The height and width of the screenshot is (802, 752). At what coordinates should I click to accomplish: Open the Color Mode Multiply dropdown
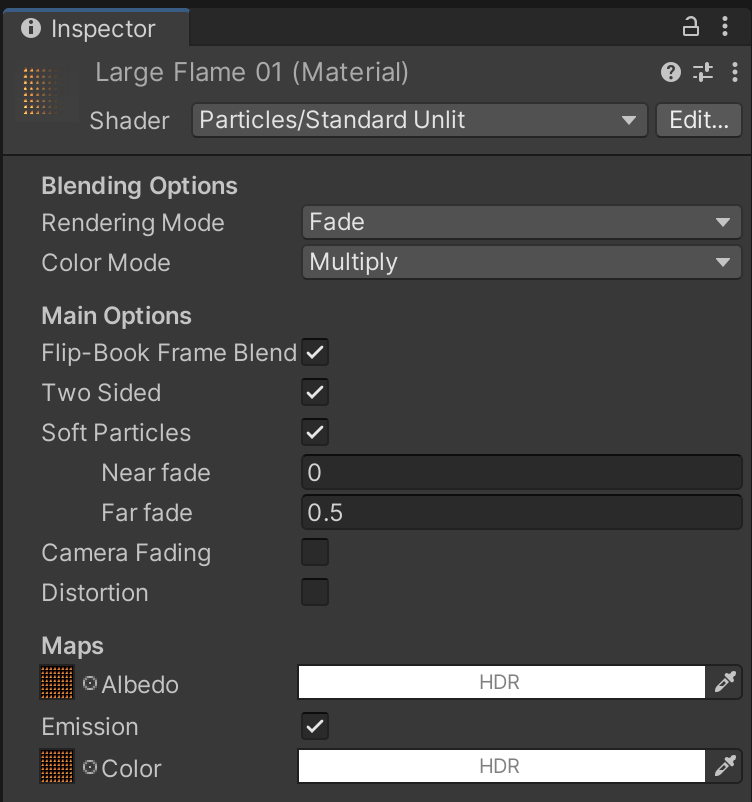[x=521, y=262]
